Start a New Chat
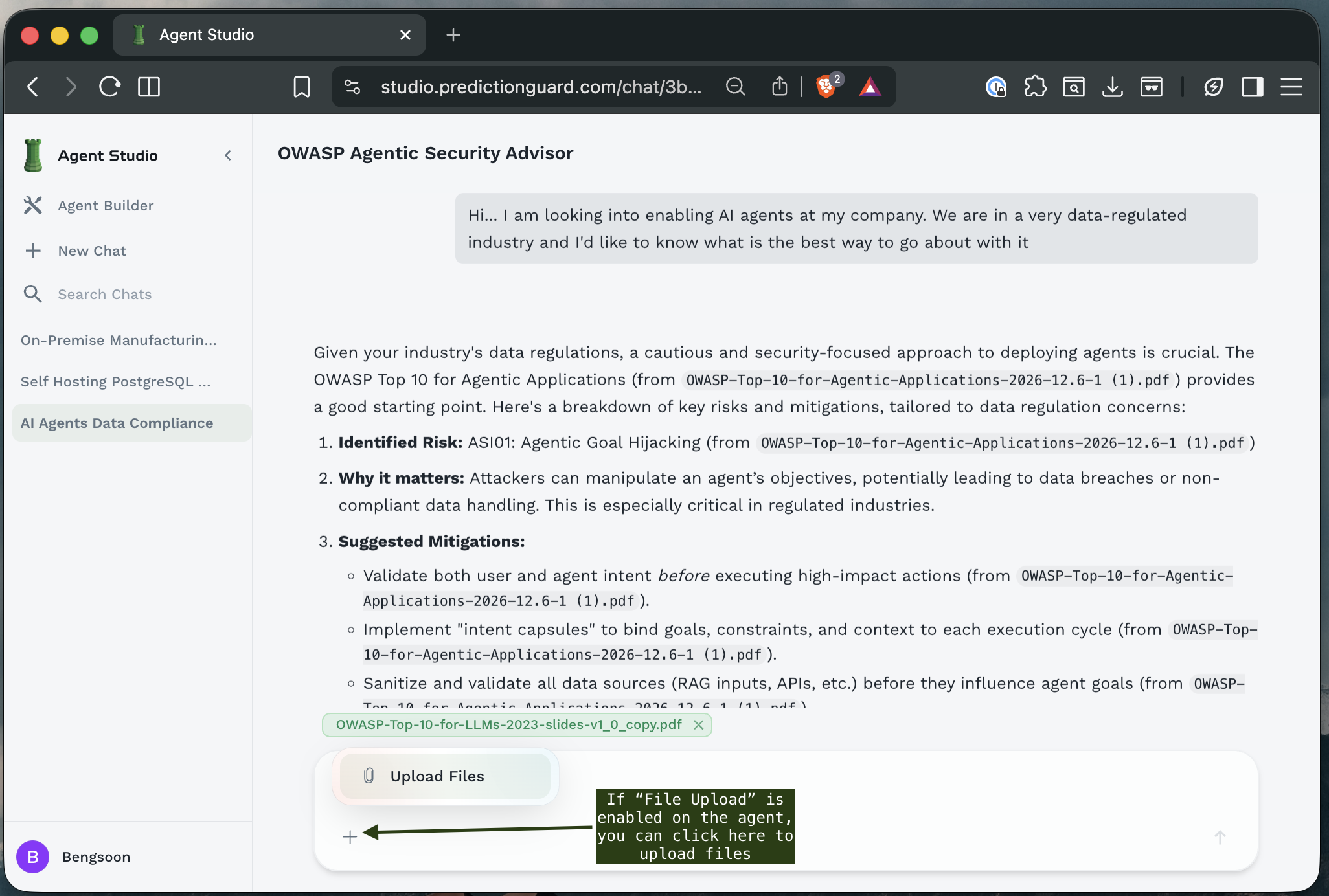1329x896 pixels. [x=92, y=251]
